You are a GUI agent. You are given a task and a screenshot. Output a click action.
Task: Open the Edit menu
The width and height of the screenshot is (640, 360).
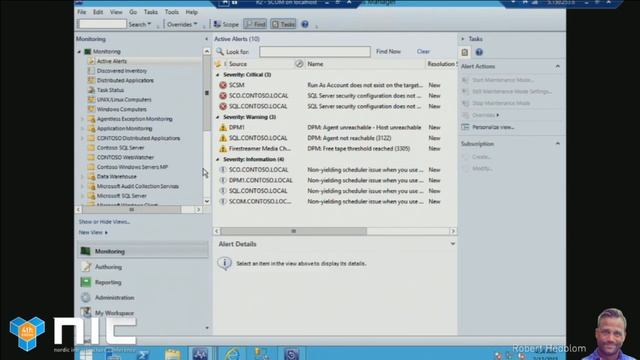pyautogui.click(x=98, y=12)
